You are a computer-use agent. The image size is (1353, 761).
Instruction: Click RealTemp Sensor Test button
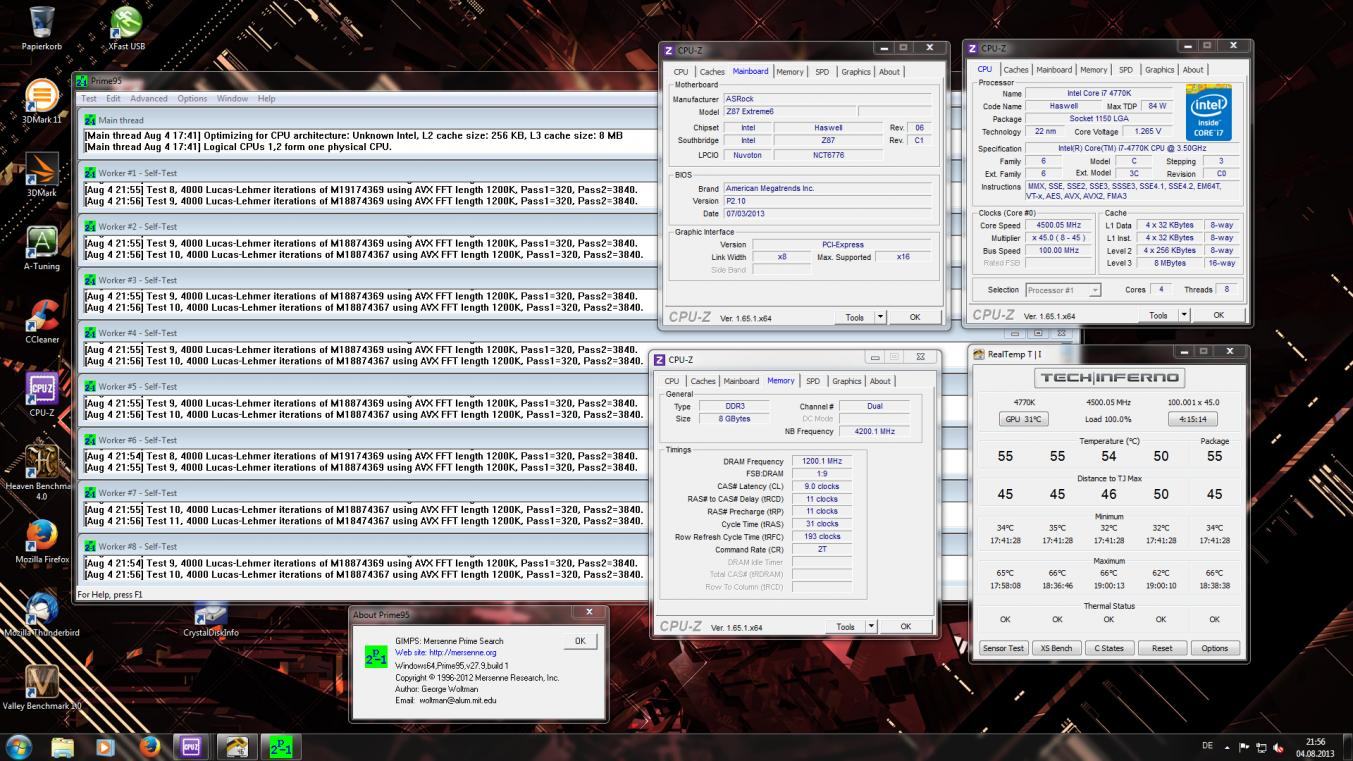coord(1003,648)
